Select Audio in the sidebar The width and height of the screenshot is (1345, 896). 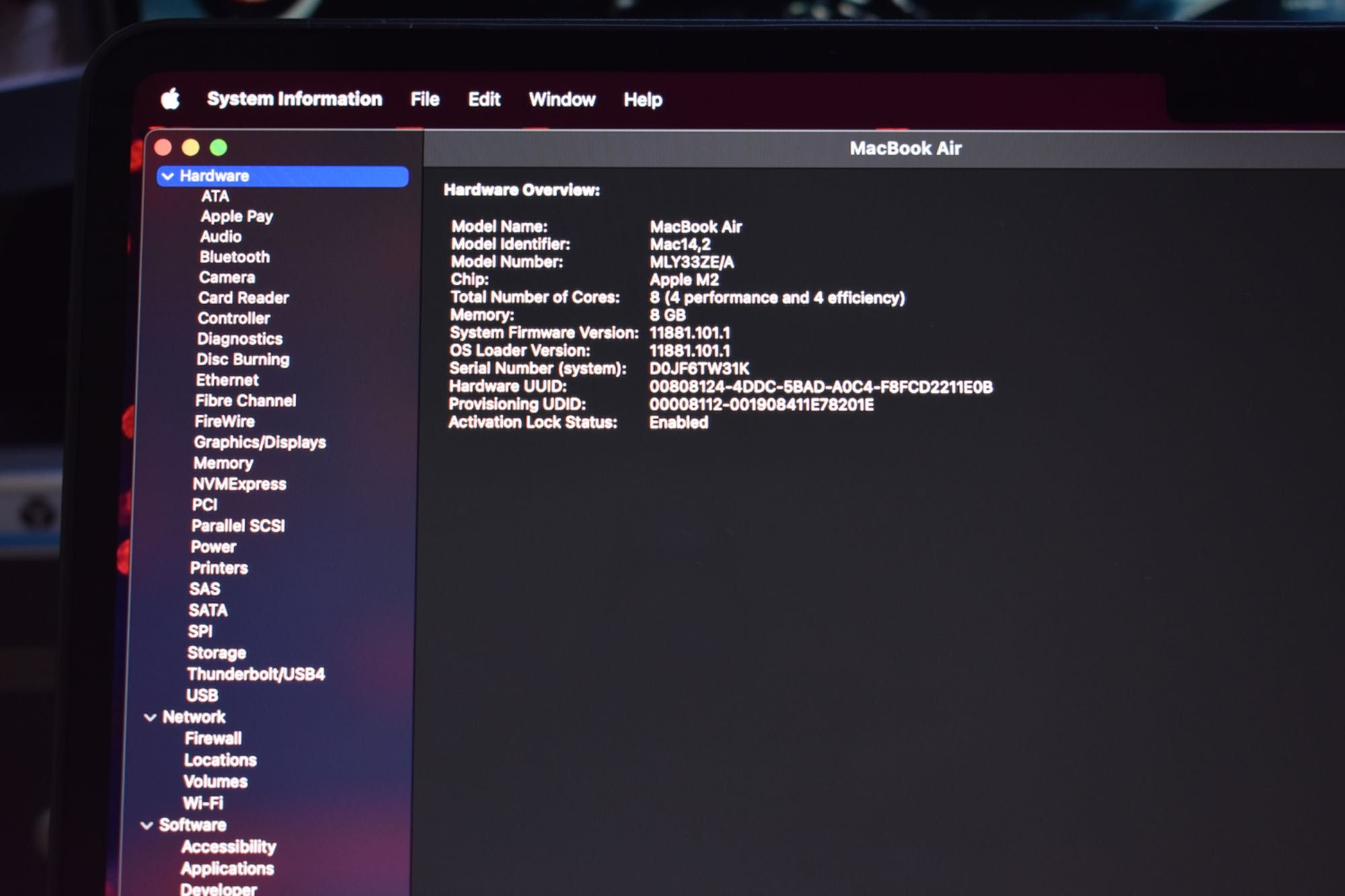[221, 237]
